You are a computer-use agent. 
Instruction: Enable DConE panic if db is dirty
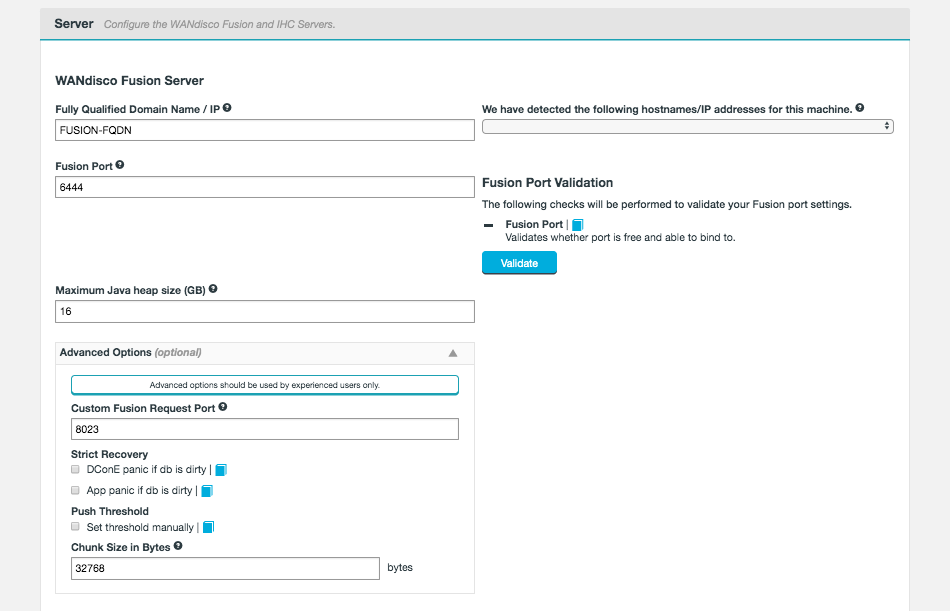point(76,469)
